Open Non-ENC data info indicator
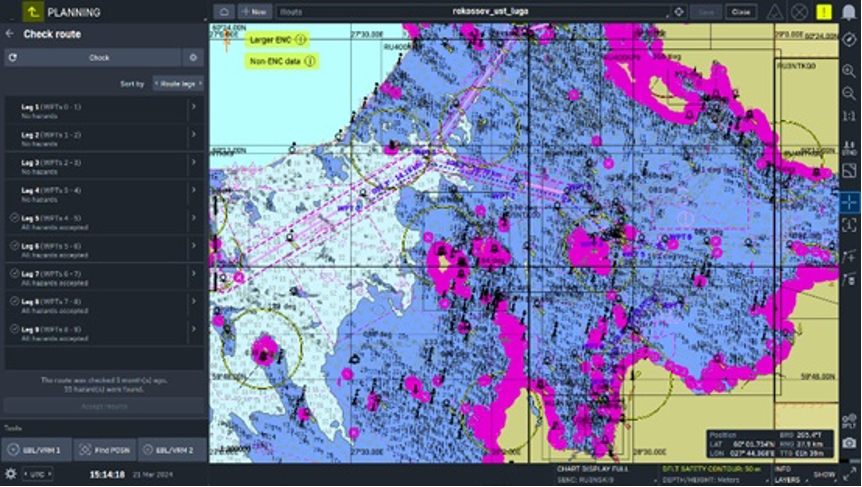The width and height of the screenshot is (862, 487). tap(310, 61)
